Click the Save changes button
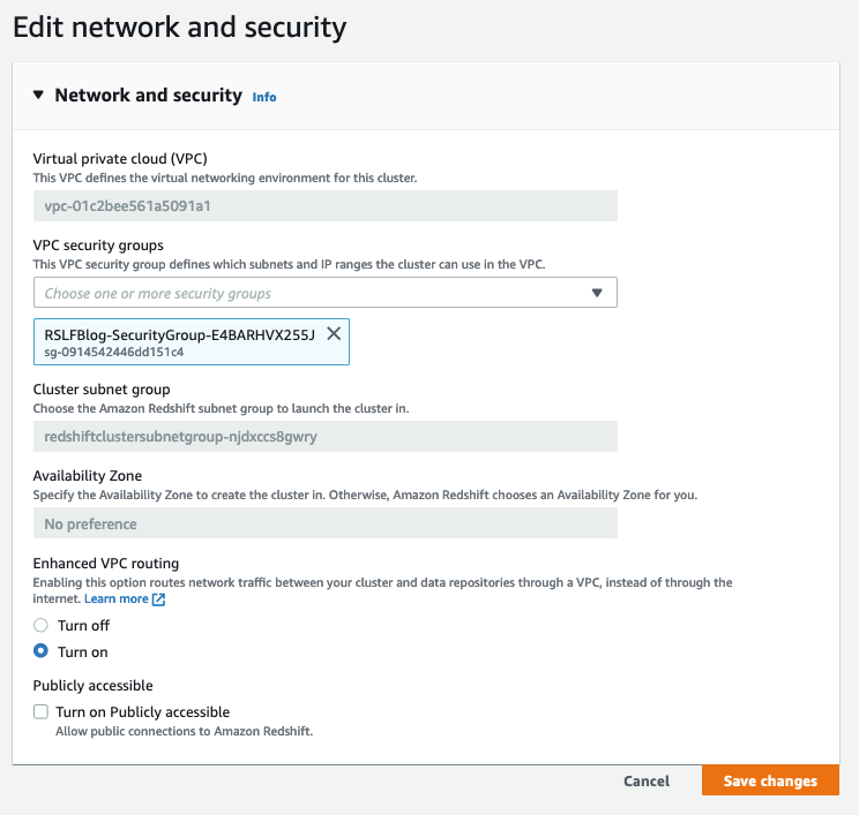This screenshot has width=860, height=816. [770, 781]
